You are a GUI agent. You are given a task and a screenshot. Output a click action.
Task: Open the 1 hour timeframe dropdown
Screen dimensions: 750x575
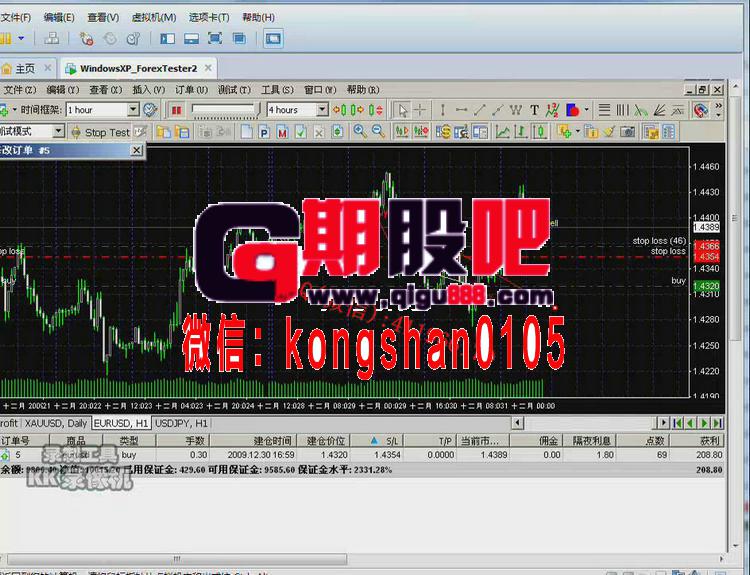pyautogui.click(x=133, y=110)
